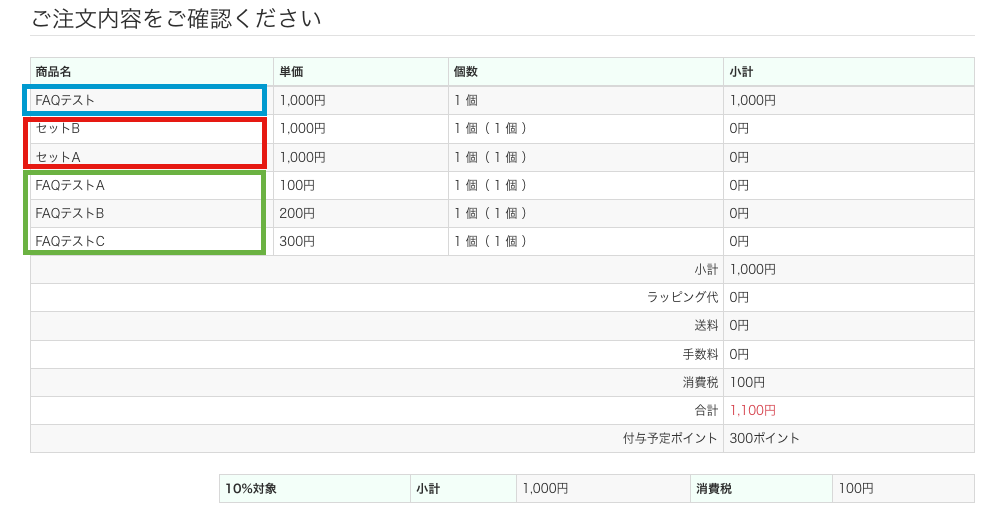Click the 0円 subtotal in FAQテストC row

tap(739, 241)
